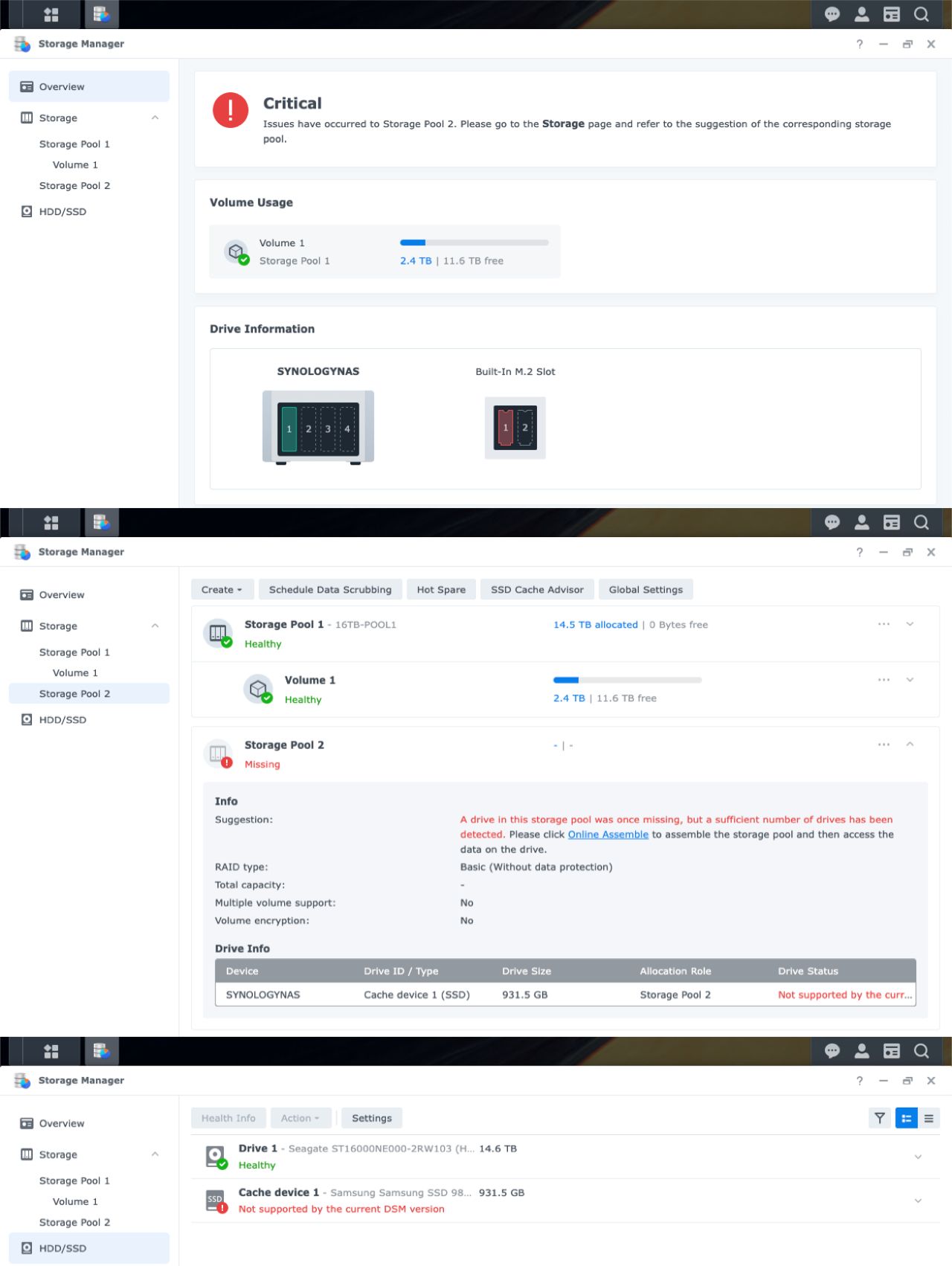Open search icon above Overview window
The image size is (952, 1266).
[922, 14]
